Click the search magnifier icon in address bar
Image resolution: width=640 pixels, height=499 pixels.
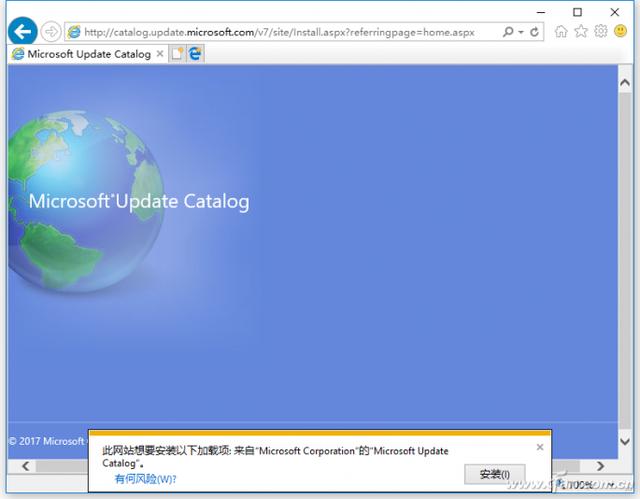click(508, 31)
